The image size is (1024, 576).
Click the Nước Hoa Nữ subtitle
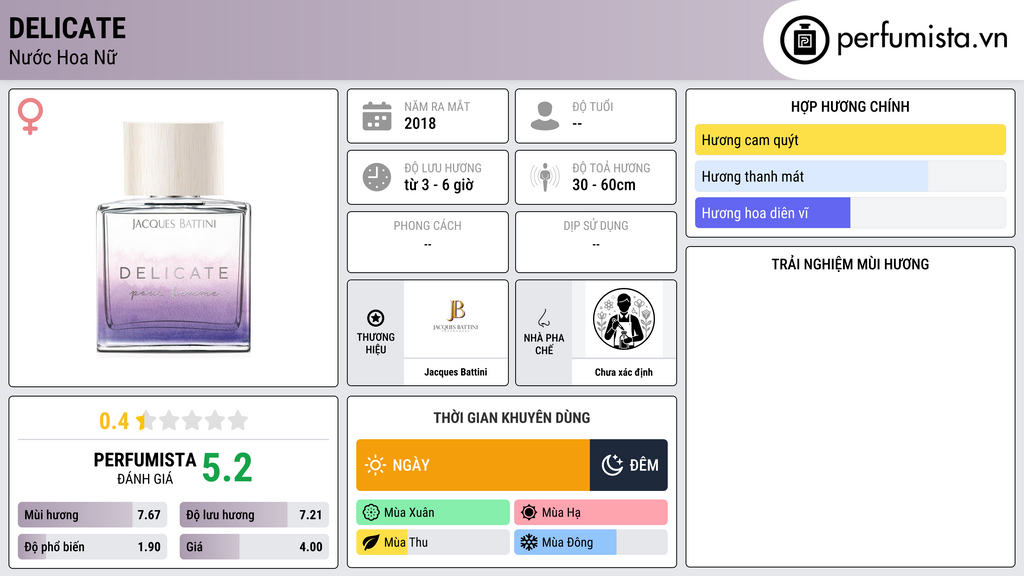pyautogui.click(x=63, y=57)
